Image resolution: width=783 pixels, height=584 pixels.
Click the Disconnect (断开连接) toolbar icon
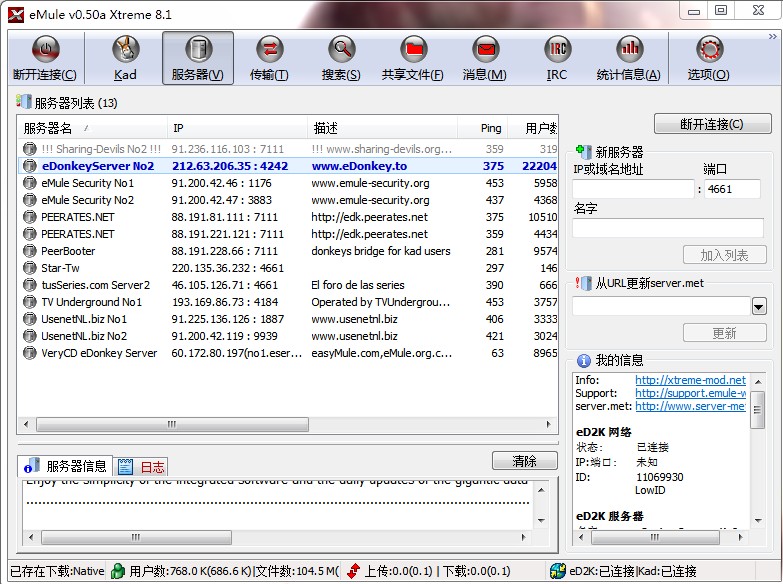coord(45,49)
